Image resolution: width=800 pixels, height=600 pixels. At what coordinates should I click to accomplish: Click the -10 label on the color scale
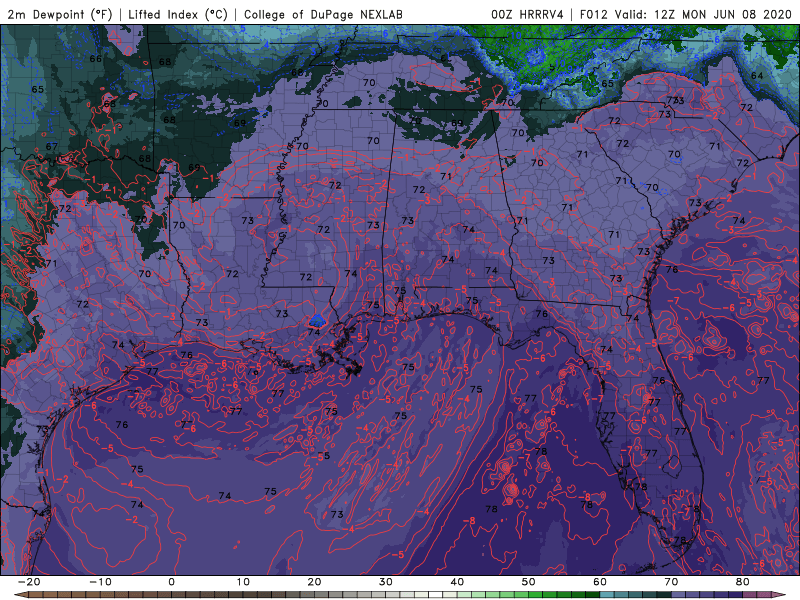[x=100, y=582]
